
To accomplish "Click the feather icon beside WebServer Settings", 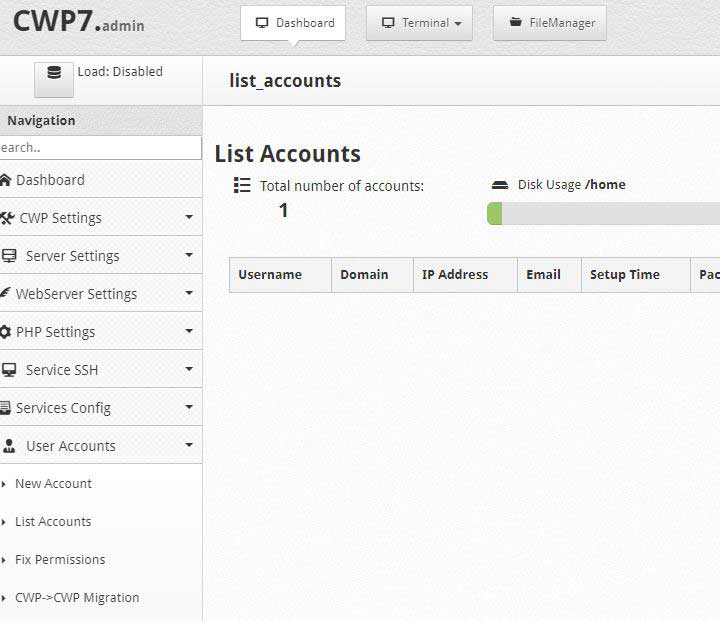I will (x=5, y=293).
